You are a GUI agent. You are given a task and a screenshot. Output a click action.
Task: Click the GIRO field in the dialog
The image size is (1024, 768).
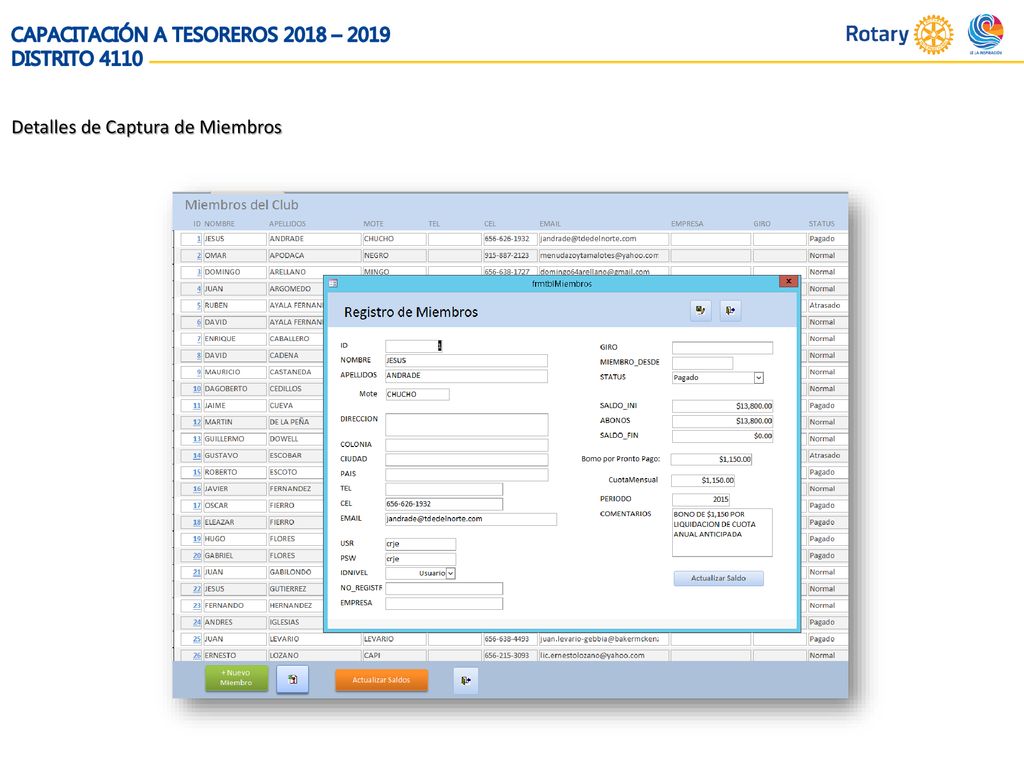click(722, 348)
